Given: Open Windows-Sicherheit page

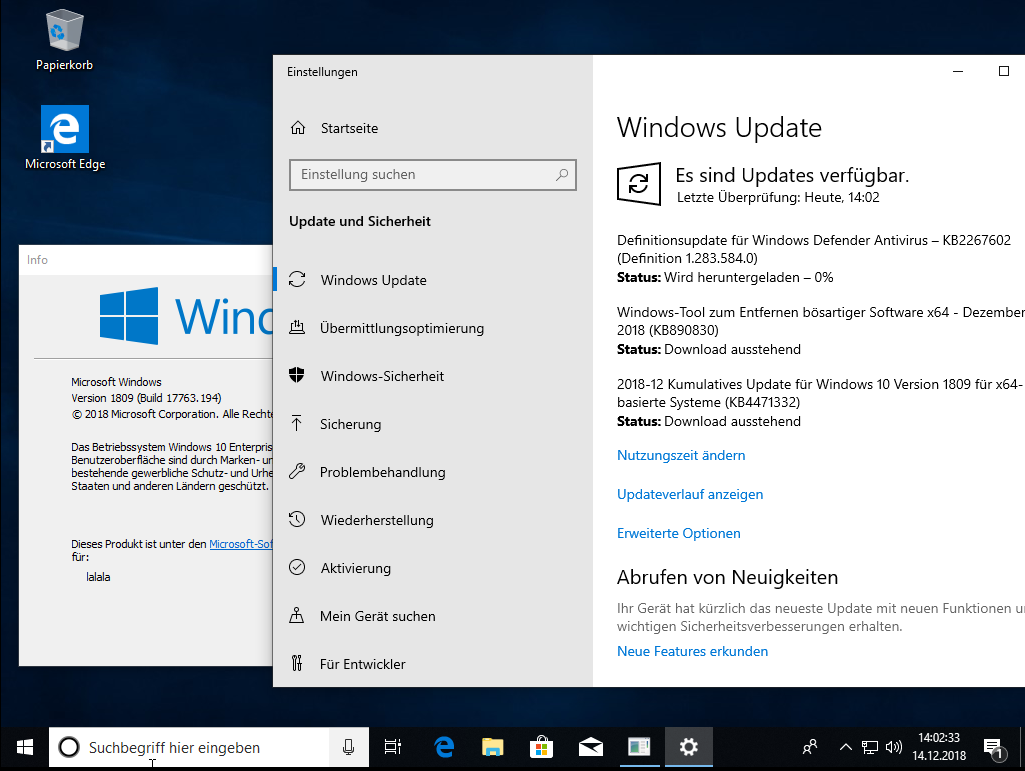Looking at the screenshot, I should tap(382, 376).
